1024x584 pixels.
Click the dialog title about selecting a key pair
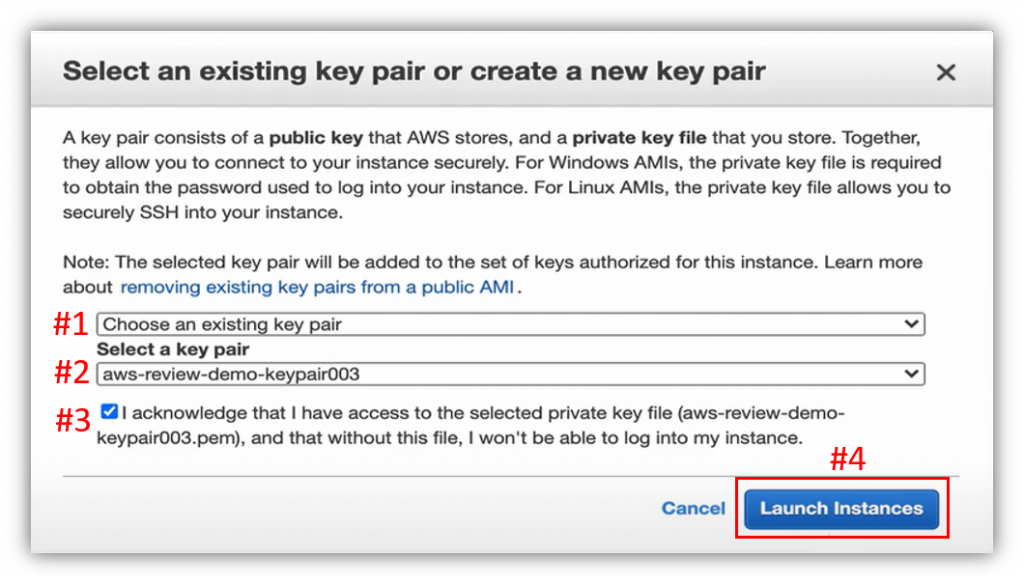414,71
